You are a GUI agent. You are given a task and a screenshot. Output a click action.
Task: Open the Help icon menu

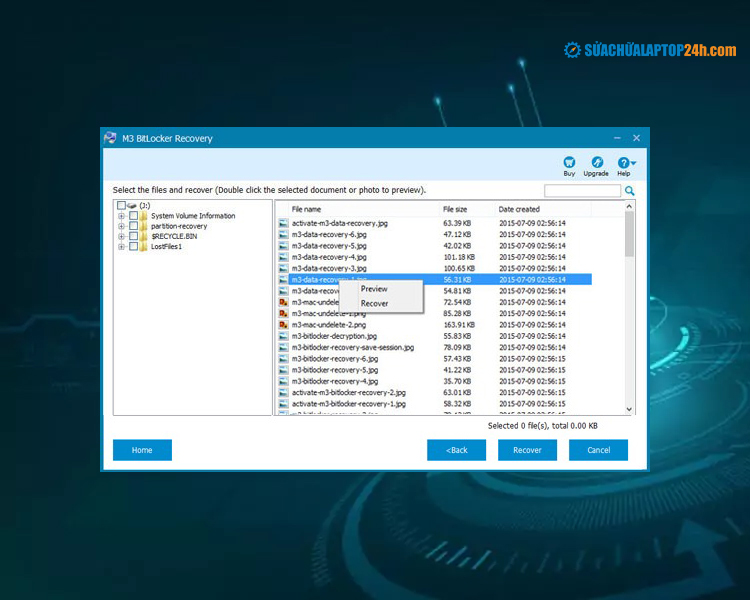[625, 163]
